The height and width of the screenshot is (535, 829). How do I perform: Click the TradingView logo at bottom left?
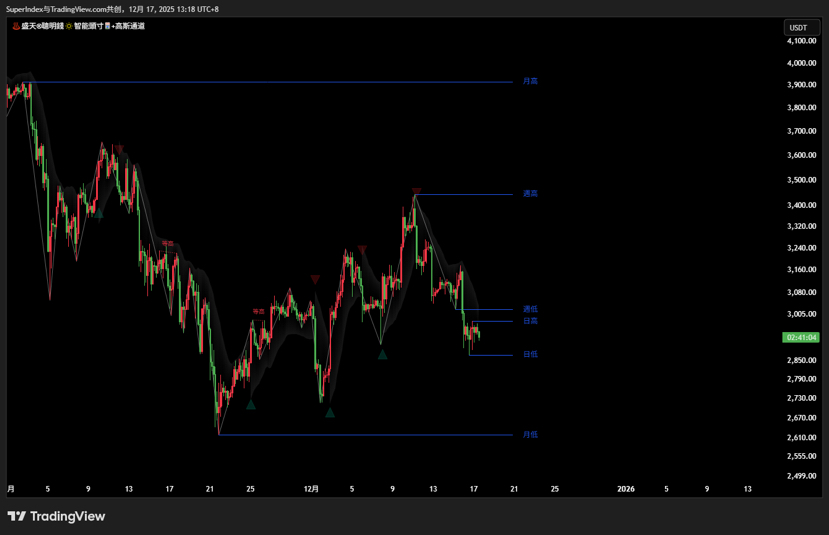[56, 516]
